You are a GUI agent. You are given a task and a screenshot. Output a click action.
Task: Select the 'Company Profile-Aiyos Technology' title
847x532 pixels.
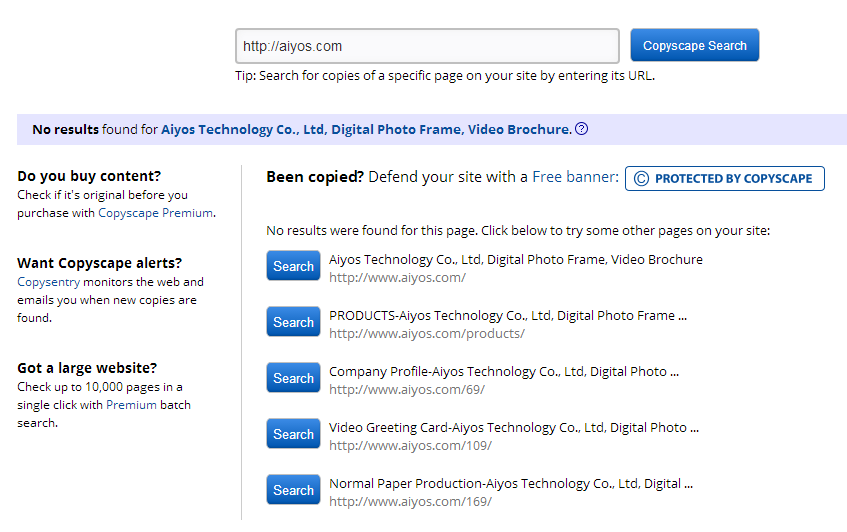[504, 372]
